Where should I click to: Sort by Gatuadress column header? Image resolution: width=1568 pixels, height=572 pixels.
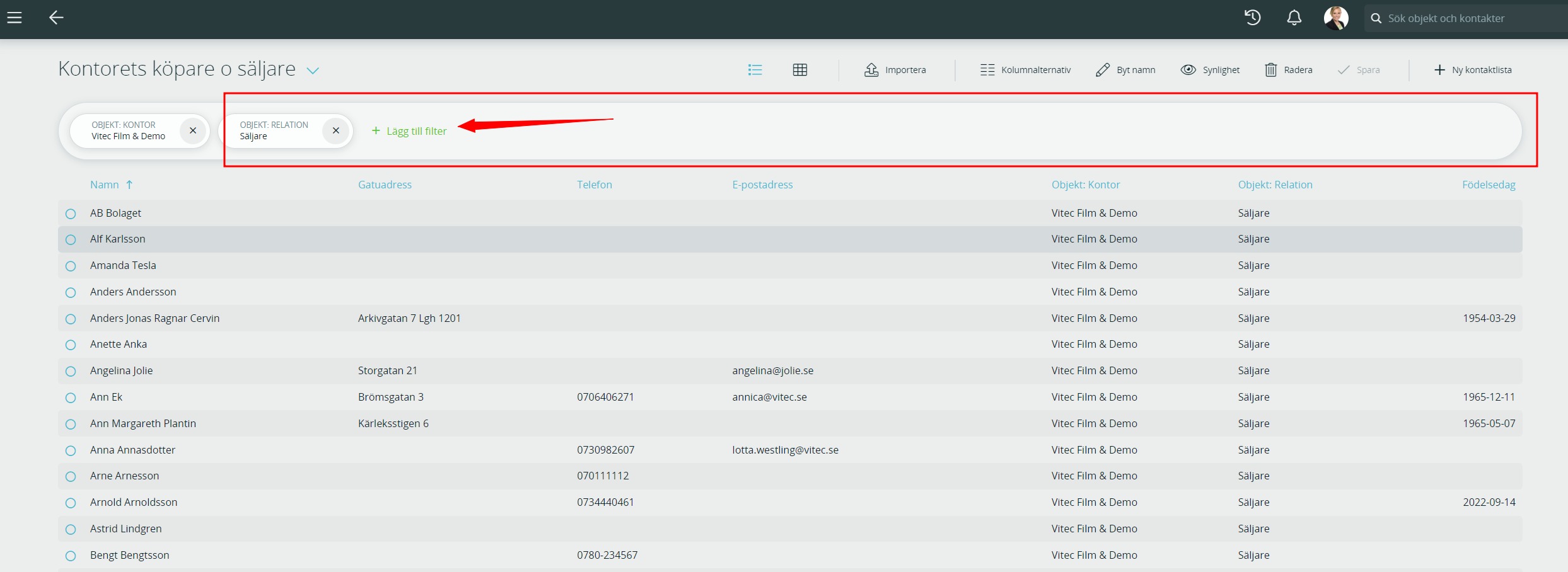(x=385, y=185)
